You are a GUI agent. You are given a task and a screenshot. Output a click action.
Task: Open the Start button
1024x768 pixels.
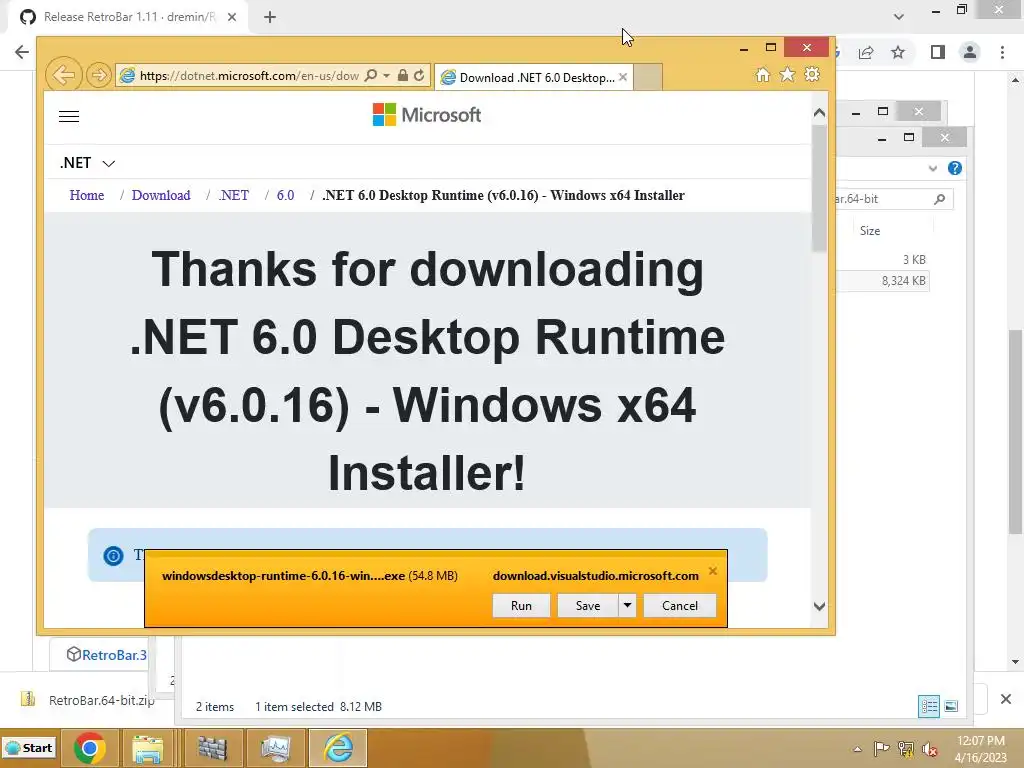coord(29,748)
